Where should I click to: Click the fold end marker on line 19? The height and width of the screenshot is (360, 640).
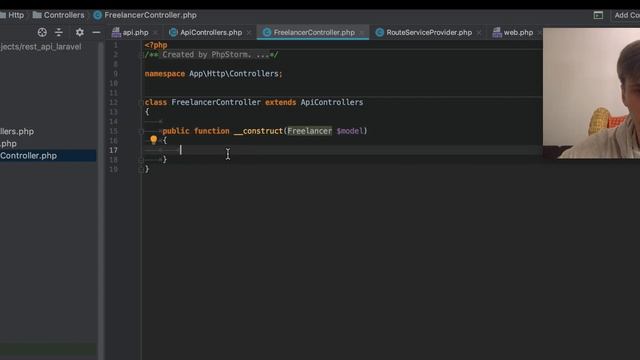click(x=141, y=169)
